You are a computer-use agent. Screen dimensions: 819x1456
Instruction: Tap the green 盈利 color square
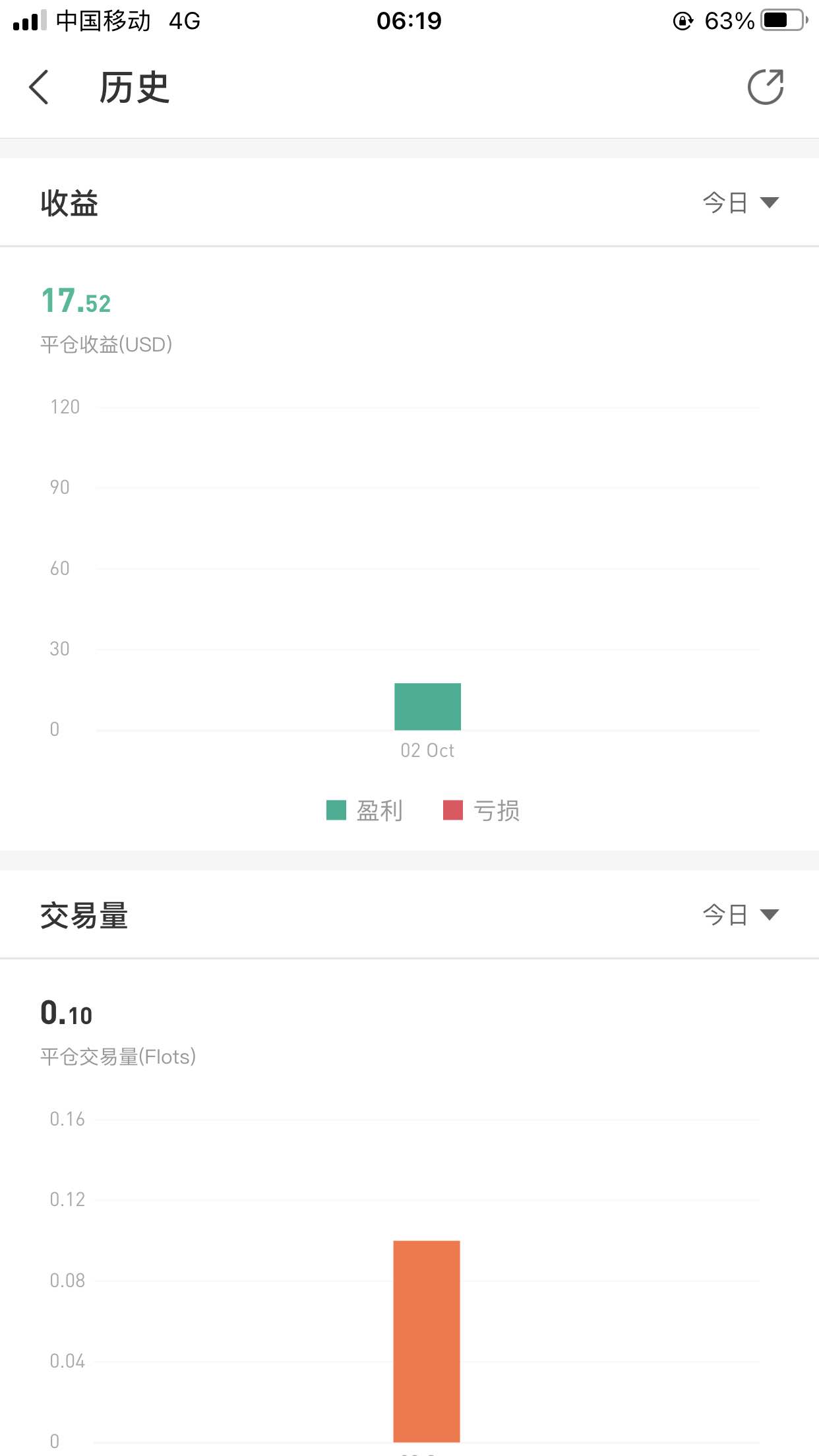[336, 810]
